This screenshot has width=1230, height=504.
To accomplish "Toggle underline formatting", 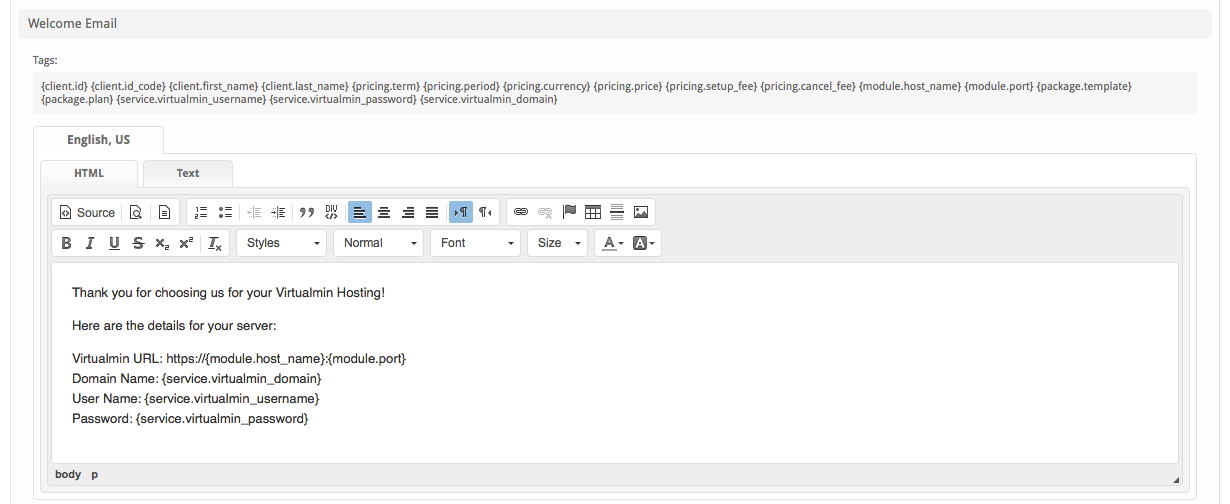I will tap(114, 243).
